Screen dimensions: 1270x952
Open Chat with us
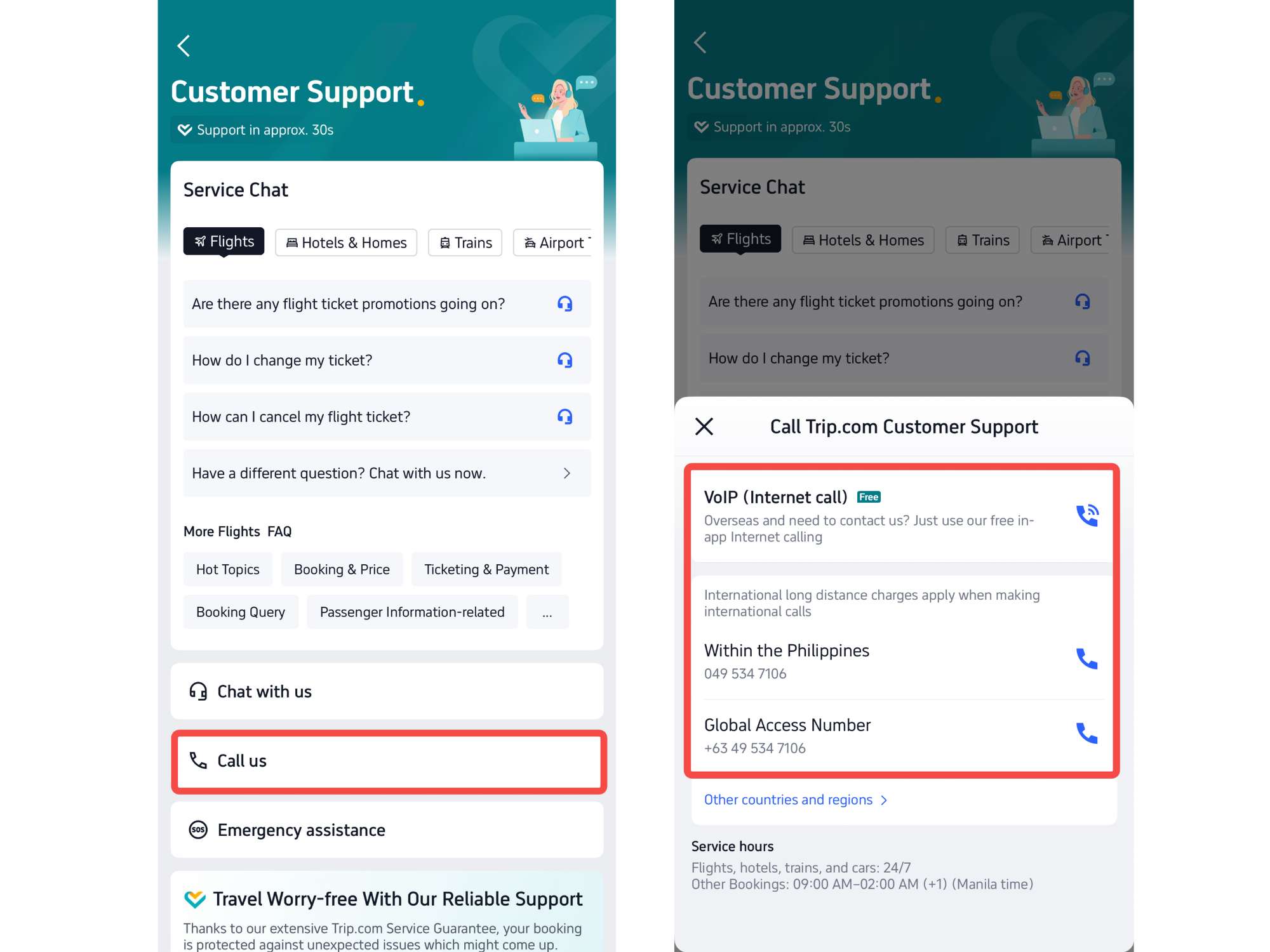(387, 691)
